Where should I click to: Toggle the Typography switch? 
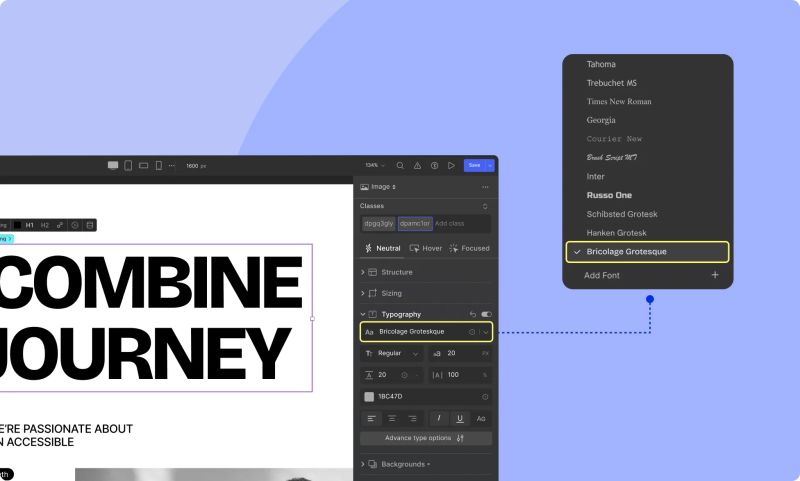tap(486, 314)
